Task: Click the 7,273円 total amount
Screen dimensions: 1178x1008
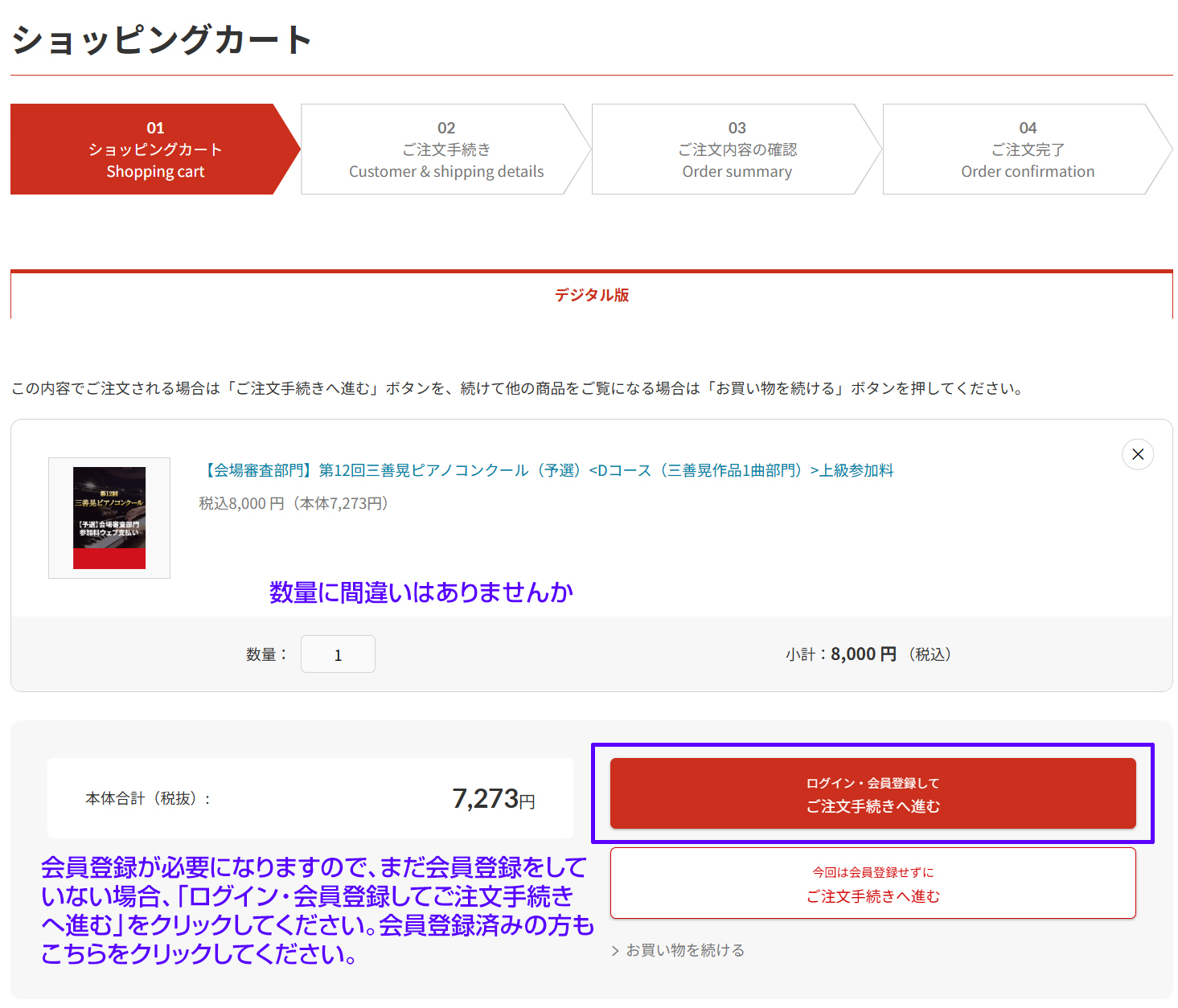Action: point(493,799)
